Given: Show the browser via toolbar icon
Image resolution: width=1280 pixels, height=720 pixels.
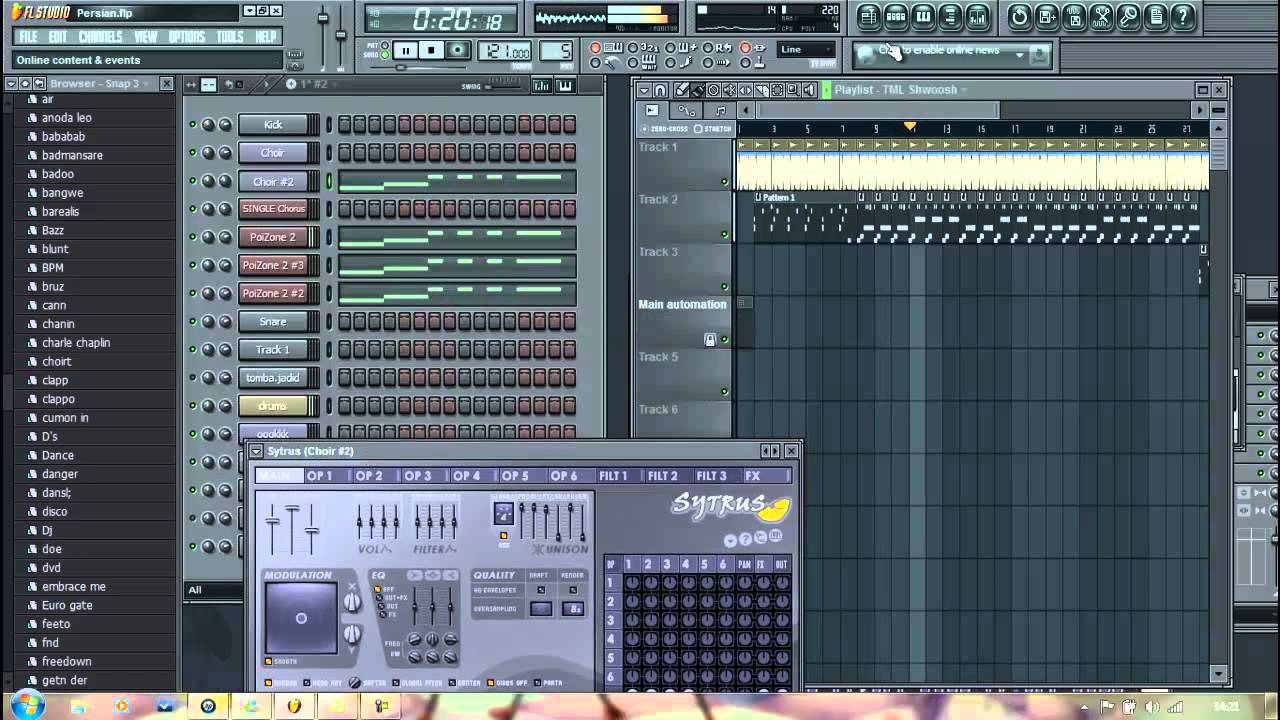Looking at the screenshot, I should pos(950,16).
